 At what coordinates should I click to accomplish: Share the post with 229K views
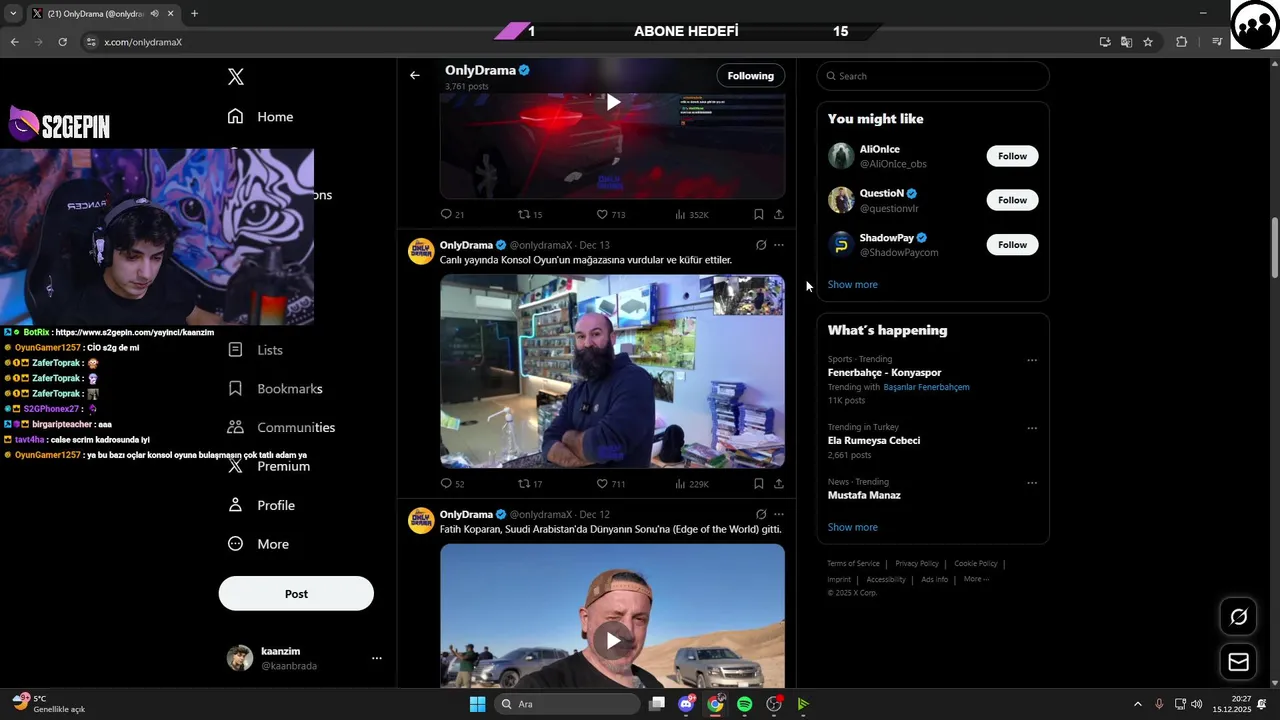coord(779,484)
